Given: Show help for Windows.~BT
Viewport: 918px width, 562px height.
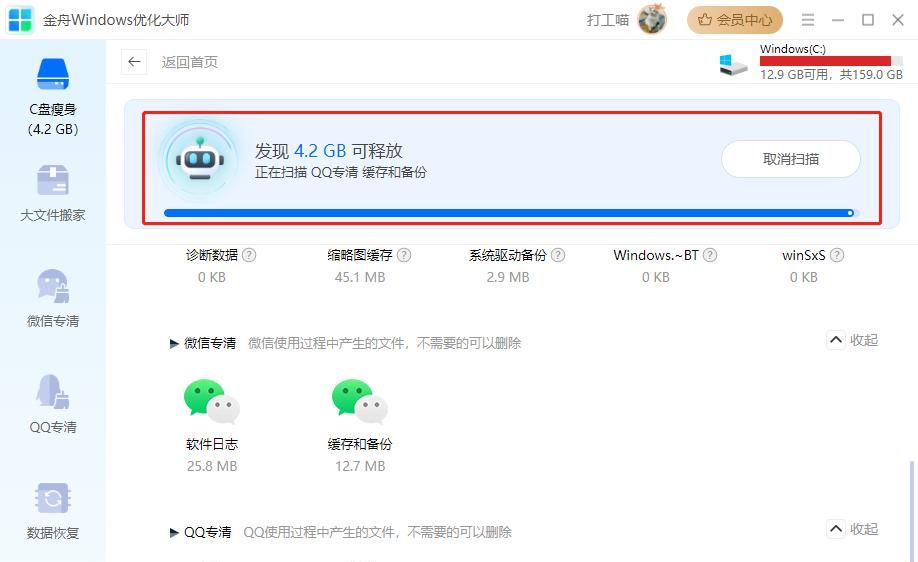Looking at the screenshot, I should [710, 255].
